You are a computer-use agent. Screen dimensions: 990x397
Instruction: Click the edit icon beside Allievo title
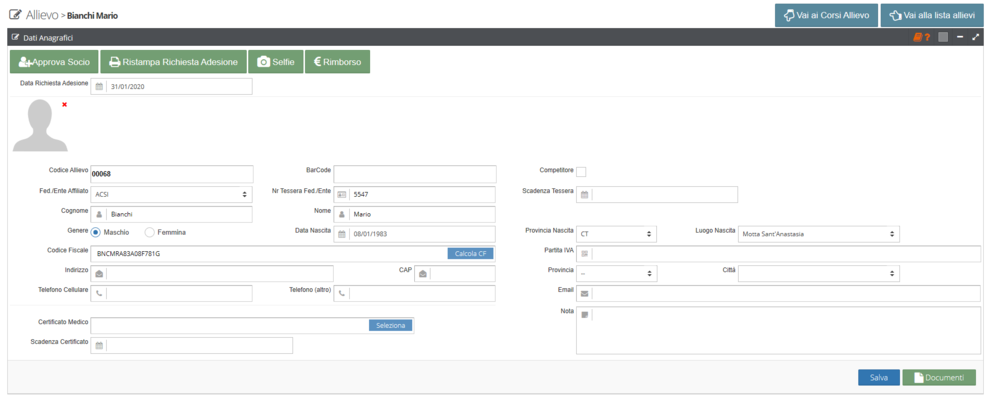15,15
